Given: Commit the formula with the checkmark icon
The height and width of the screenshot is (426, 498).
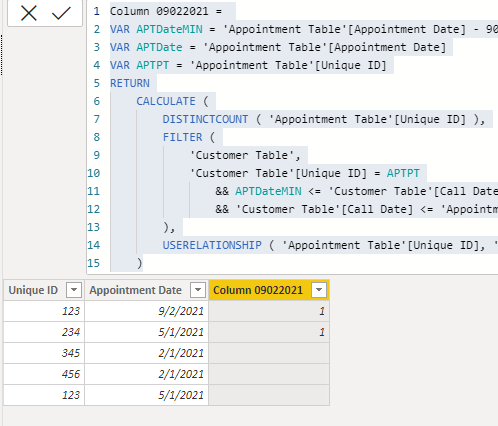Looking at the screenshot, I should [x=61, y=13].
